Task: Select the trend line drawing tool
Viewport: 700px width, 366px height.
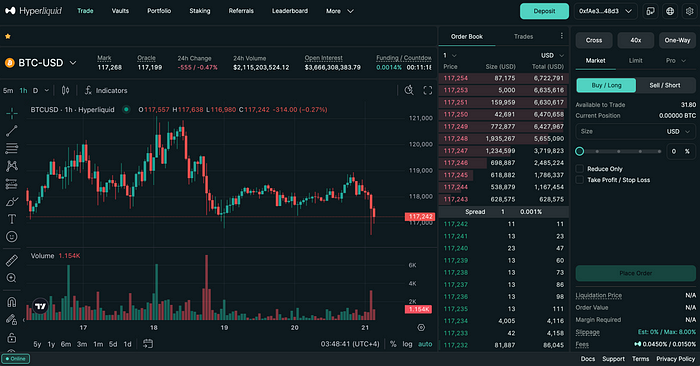Action: (x=12, y=131)
